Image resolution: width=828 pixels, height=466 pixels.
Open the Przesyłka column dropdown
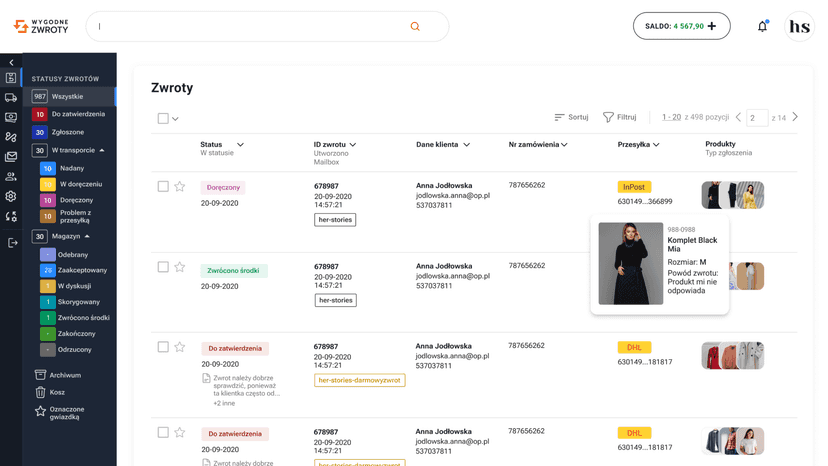click(656, 145)
